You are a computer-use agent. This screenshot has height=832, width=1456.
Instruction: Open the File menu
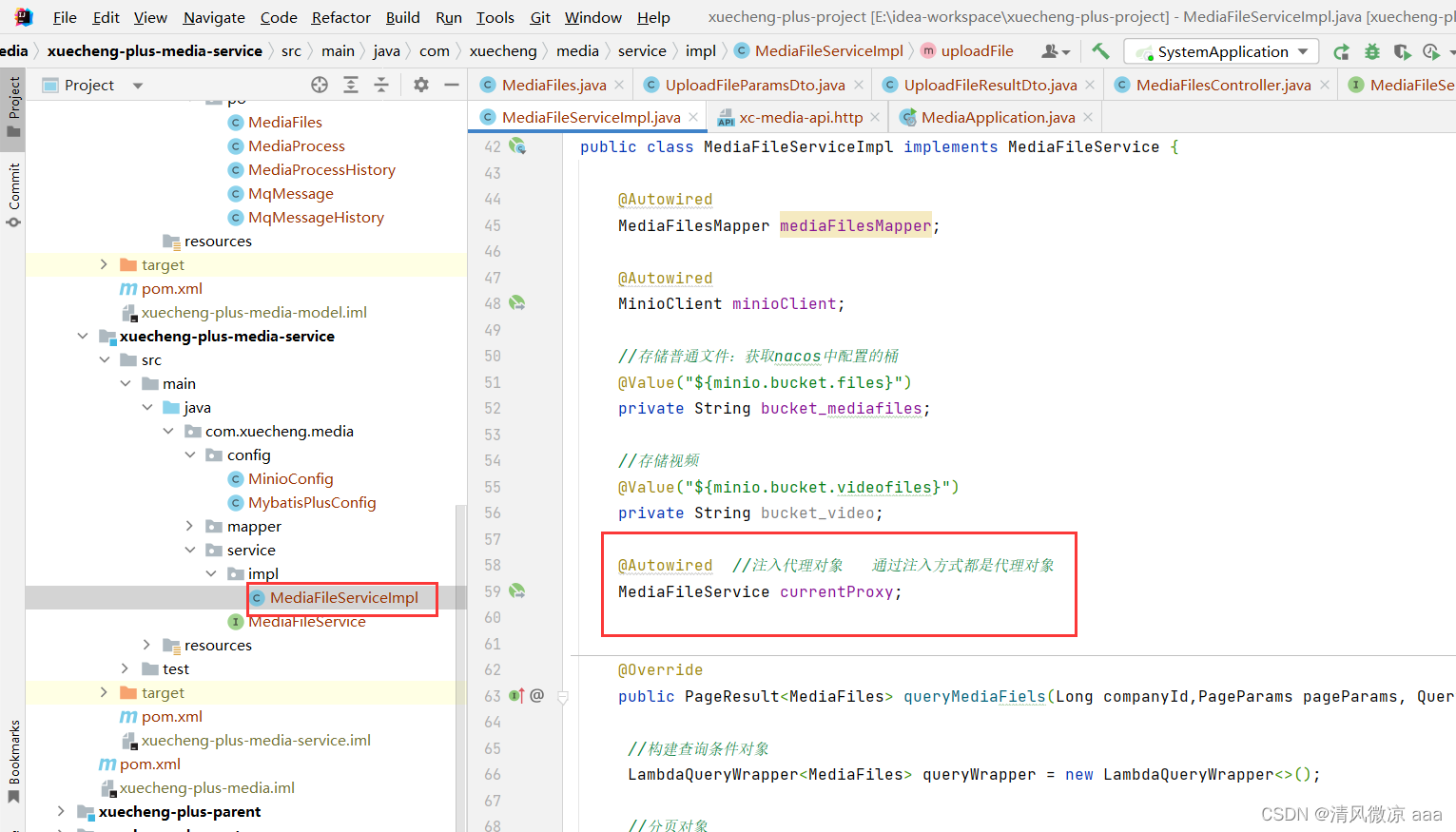click(65, 17)
